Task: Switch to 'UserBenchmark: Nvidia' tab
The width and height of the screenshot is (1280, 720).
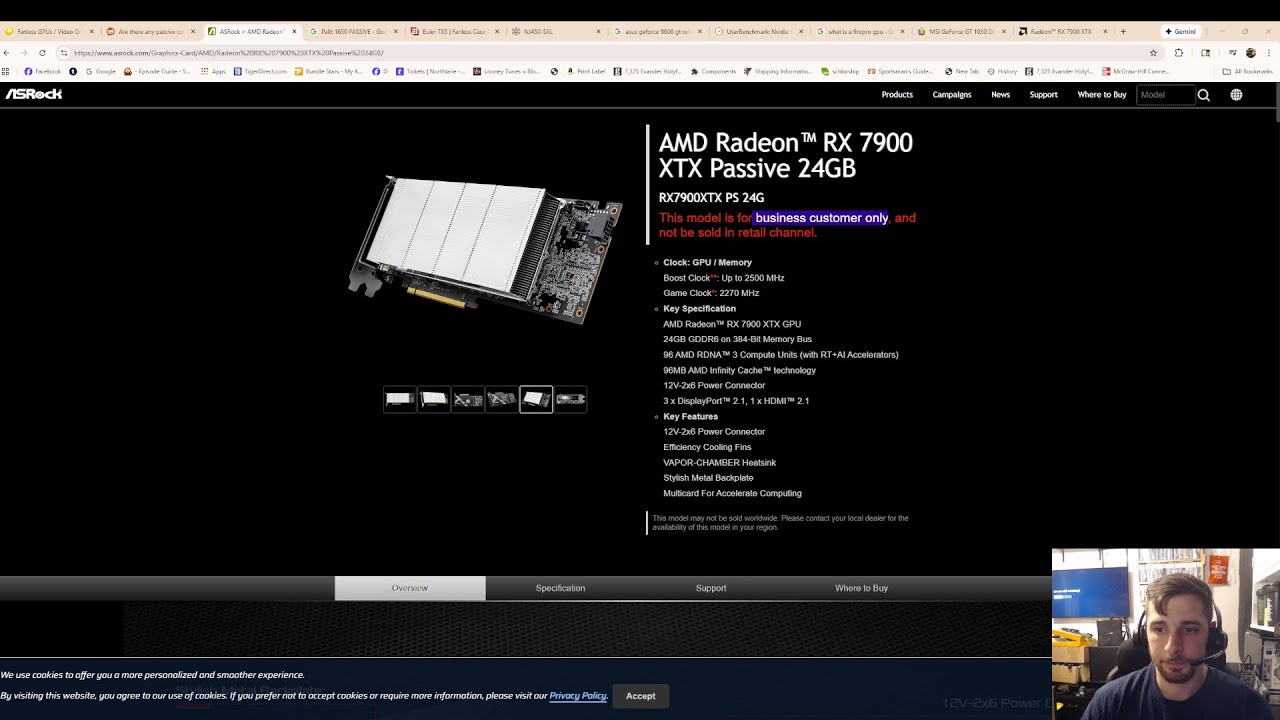Action: click(757, 31)
